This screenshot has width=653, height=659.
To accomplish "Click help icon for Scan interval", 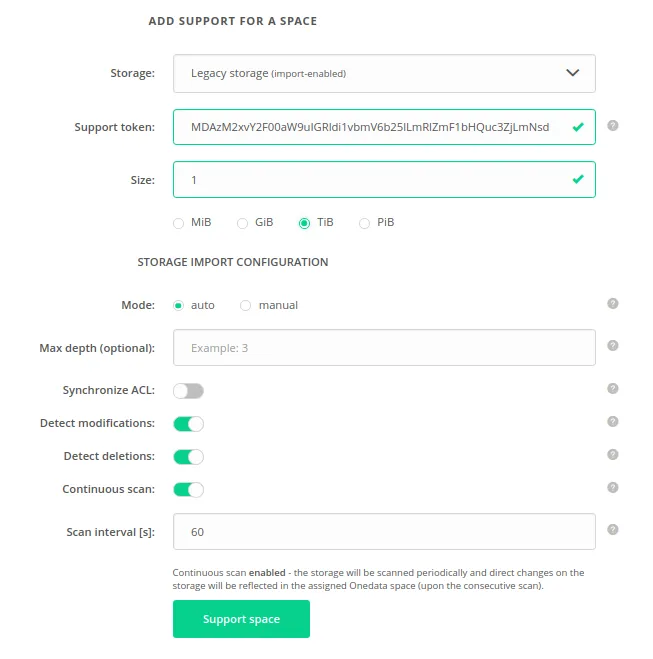I will click(613, 530).
